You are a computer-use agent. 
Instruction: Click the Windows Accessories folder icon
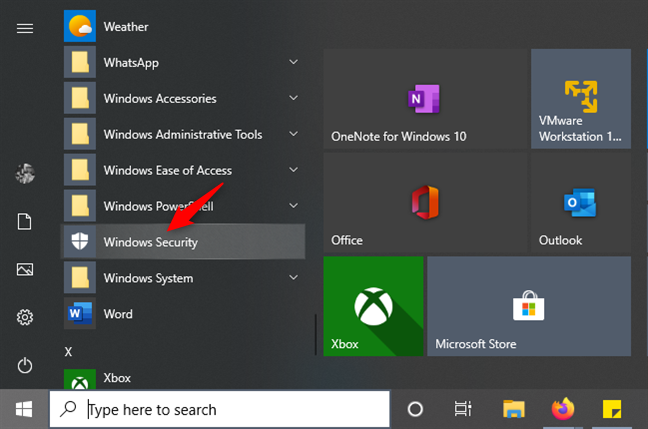tap(80, 98)
